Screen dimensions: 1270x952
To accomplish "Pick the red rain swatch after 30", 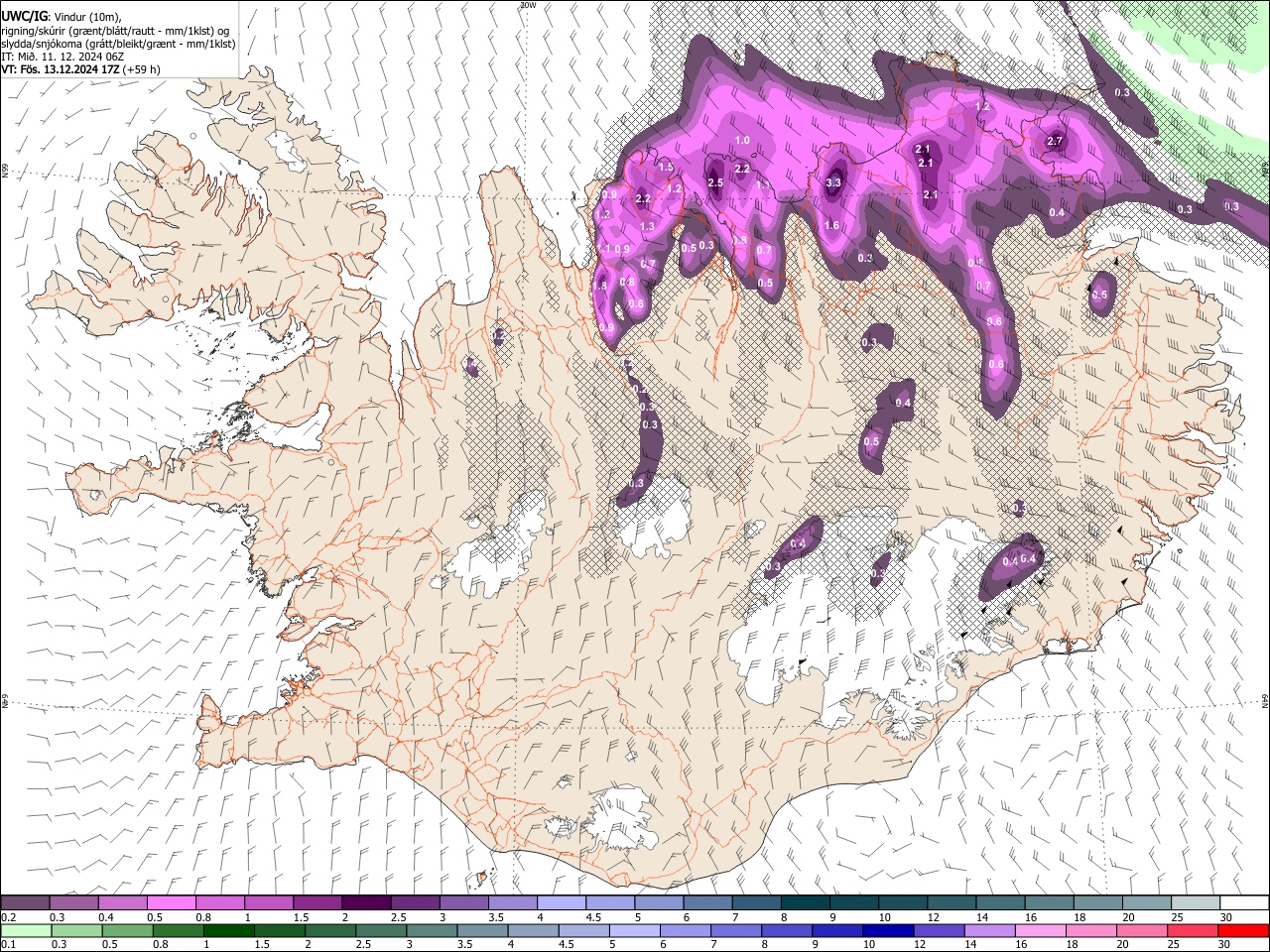I will pos(1243,930).
